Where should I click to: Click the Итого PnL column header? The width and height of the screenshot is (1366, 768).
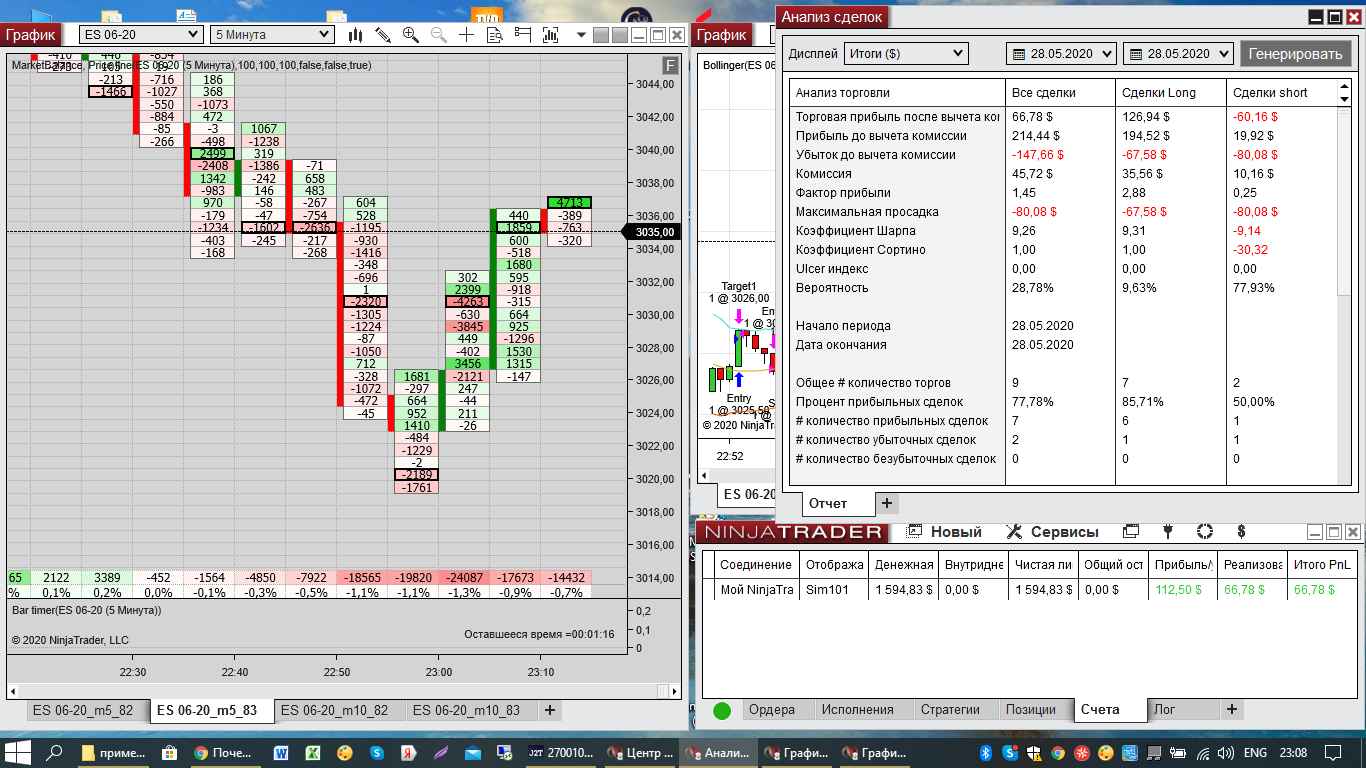(x=1322, y=565)
